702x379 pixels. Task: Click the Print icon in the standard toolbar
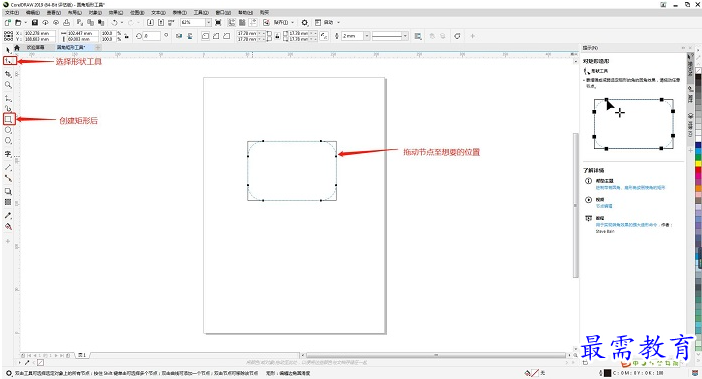coord(66,22)
